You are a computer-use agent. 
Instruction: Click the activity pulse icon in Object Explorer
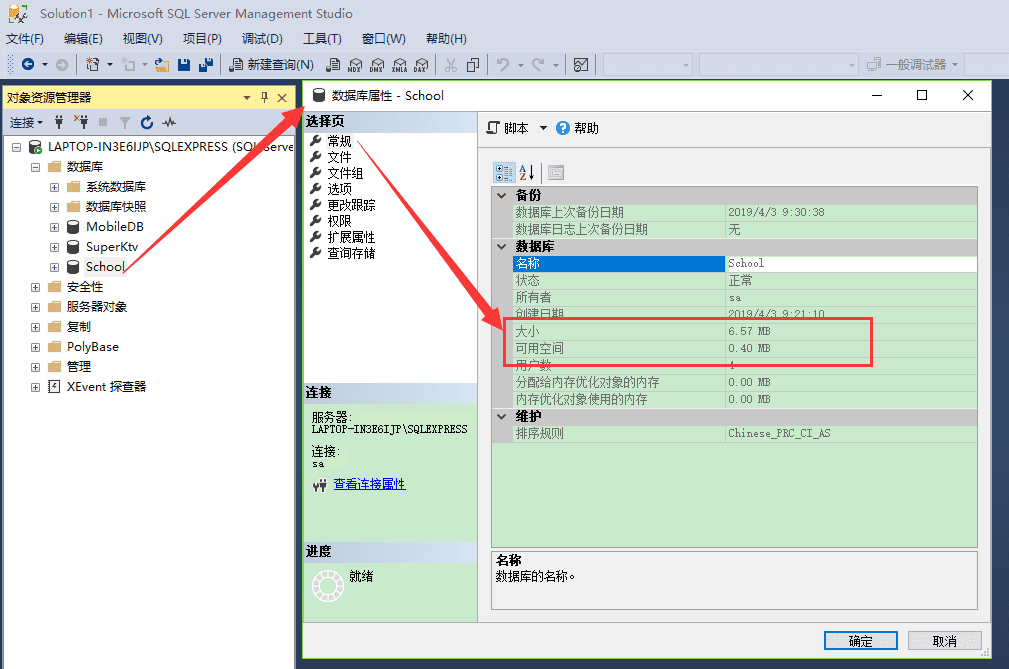169,122
